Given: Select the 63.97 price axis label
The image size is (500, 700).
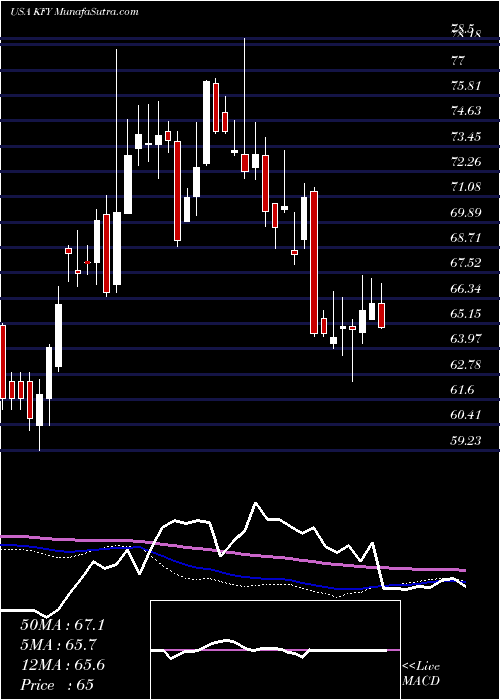Looking at the screenshot, I should click(x=466, y=339).
